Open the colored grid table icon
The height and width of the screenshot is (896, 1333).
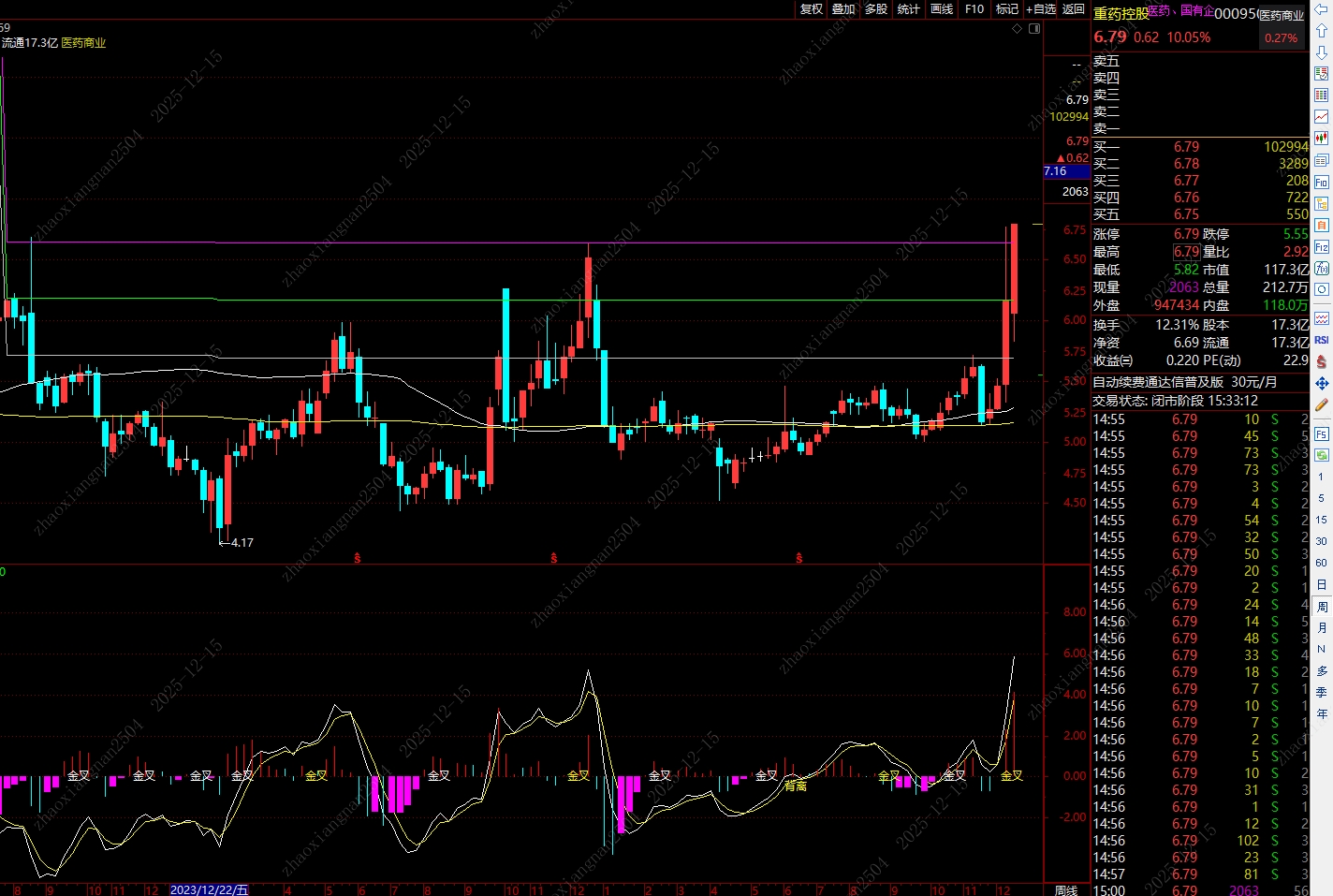coord(1321,95)
